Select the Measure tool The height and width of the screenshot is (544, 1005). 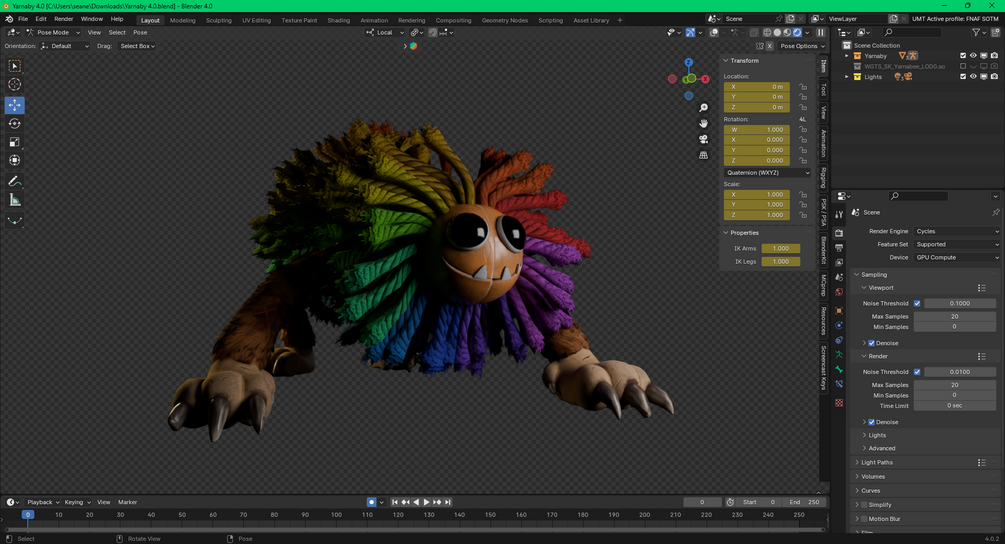[x=15, y=200]
